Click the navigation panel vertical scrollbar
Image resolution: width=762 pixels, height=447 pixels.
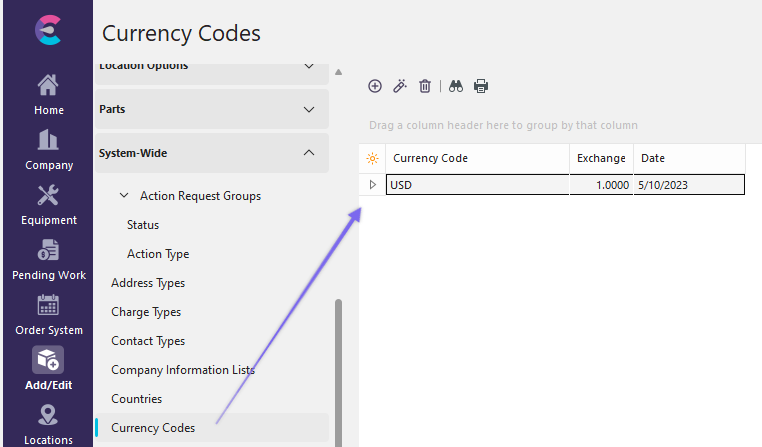click(338, 370)
